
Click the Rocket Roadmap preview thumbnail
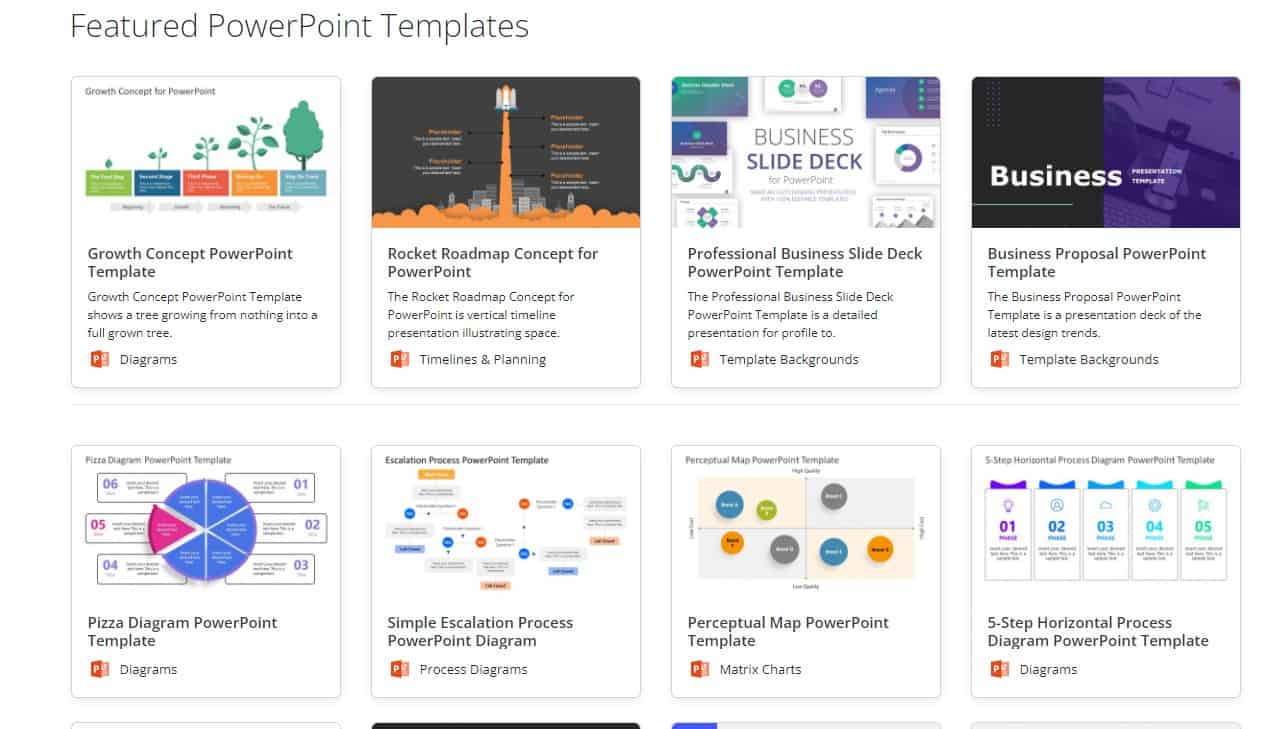click(506, 152)
